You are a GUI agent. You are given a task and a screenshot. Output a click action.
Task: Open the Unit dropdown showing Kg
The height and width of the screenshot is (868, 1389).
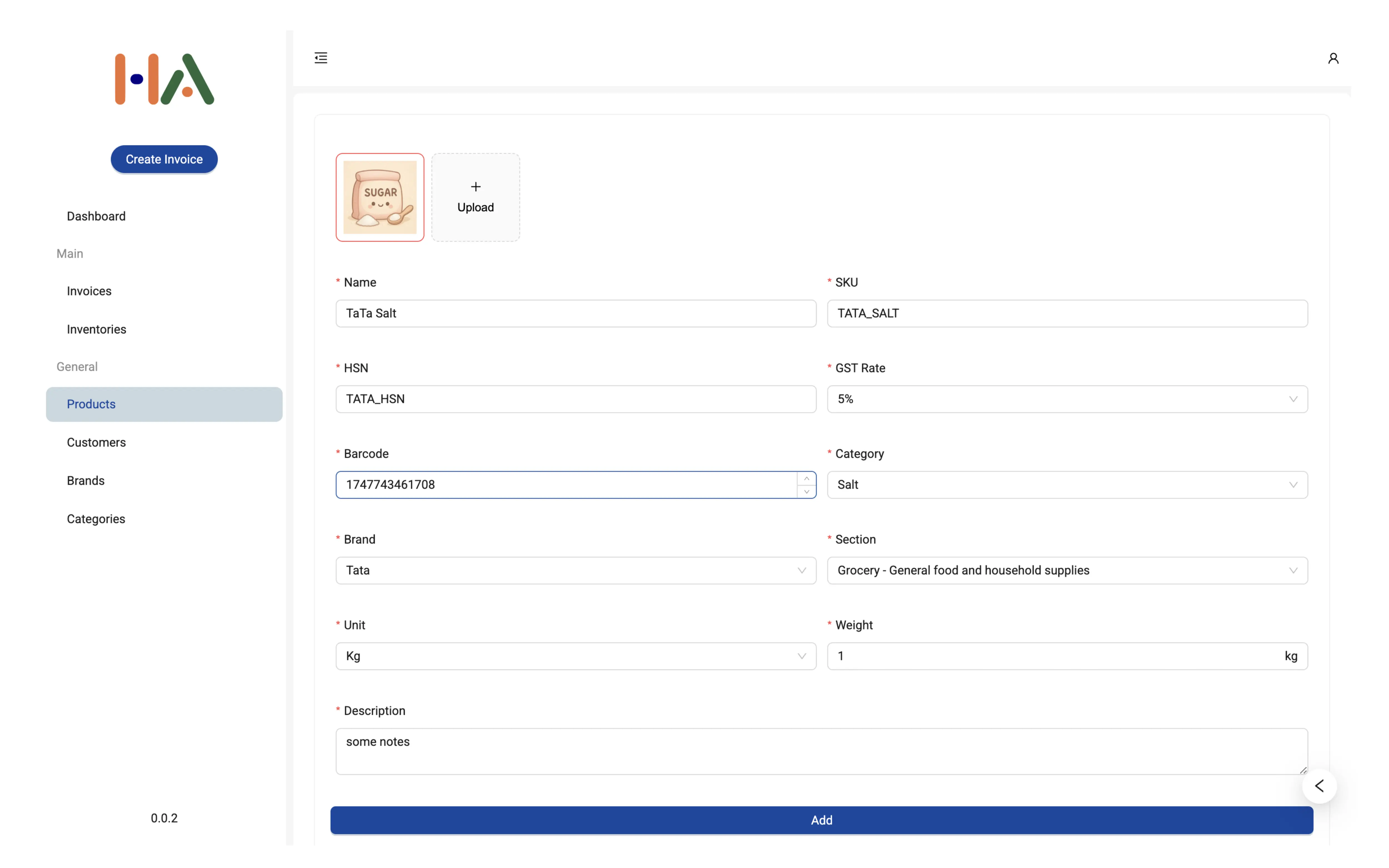pos(575,656)
